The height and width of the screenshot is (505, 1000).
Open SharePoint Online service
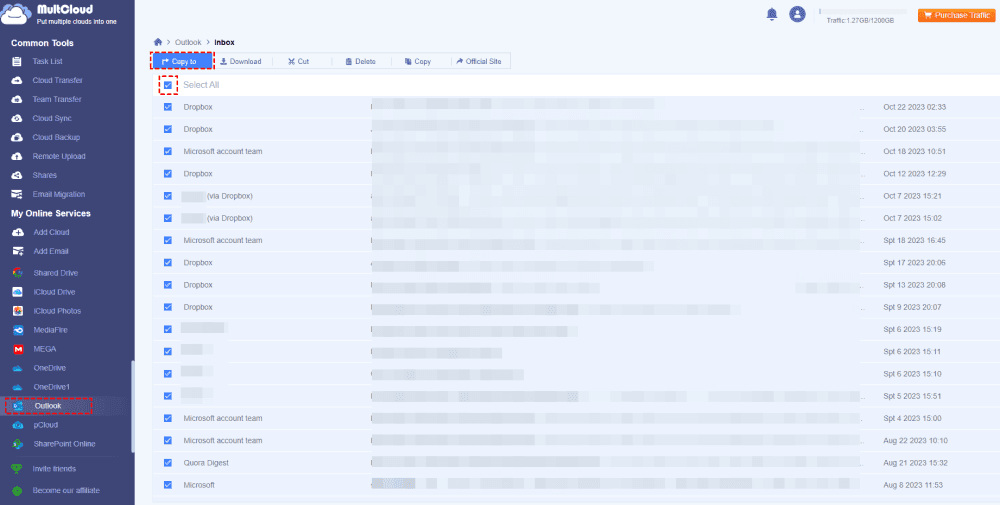coord(64,444)
